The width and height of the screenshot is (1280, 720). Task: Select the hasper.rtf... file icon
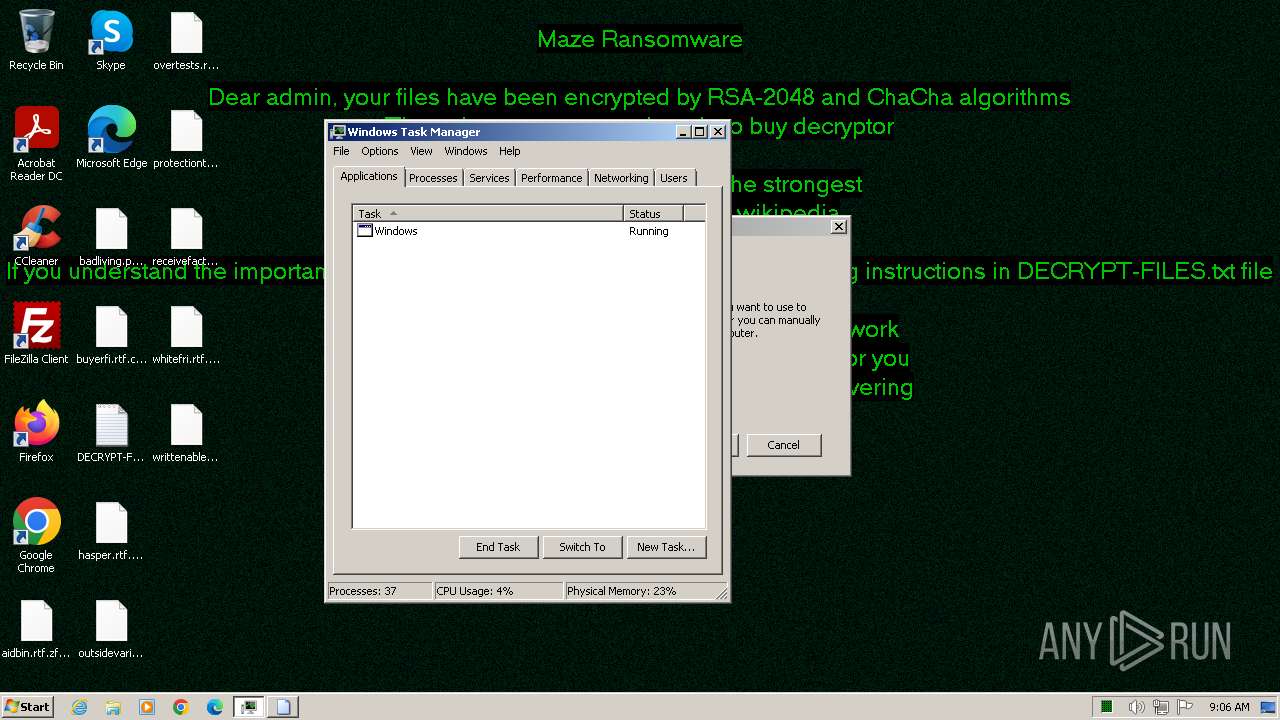(111, 530)
